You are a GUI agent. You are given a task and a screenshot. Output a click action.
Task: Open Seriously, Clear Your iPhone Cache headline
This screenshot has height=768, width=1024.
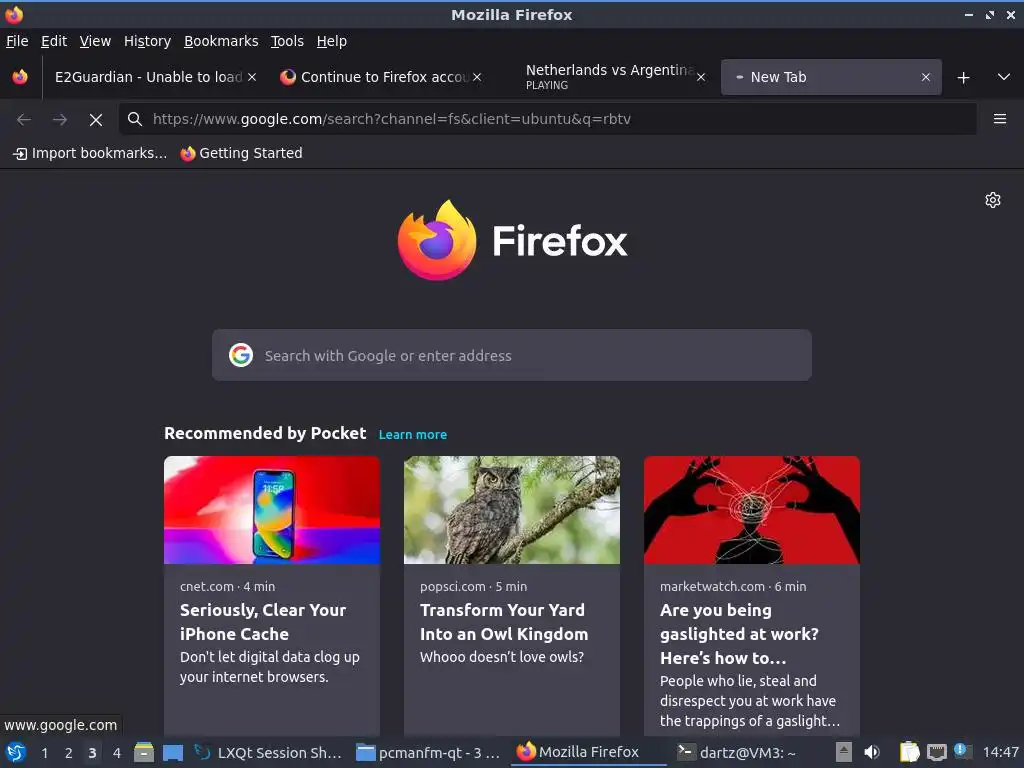click(x=263, y=622)
